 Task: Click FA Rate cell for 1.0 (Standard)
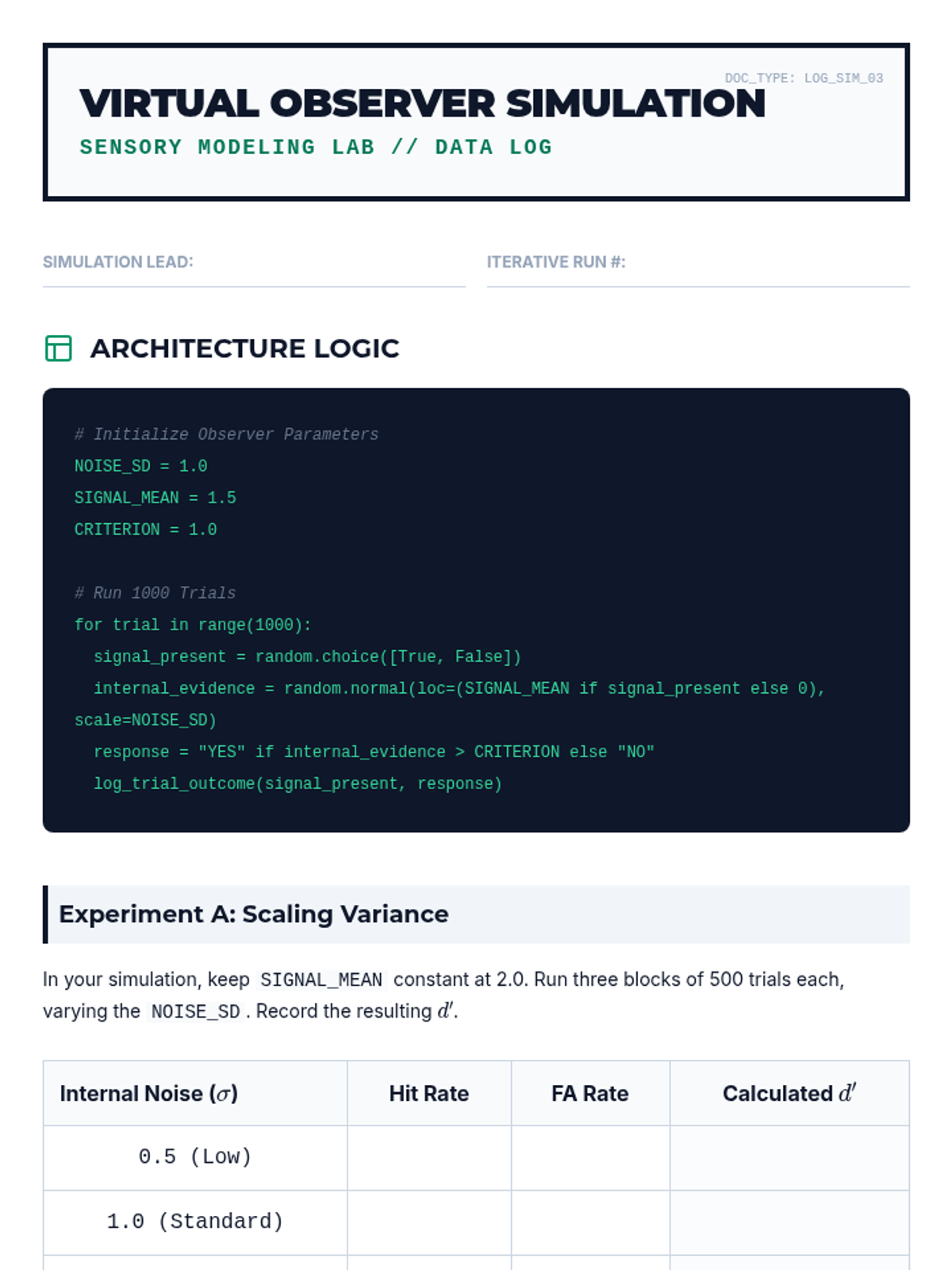pos(589,1222)
